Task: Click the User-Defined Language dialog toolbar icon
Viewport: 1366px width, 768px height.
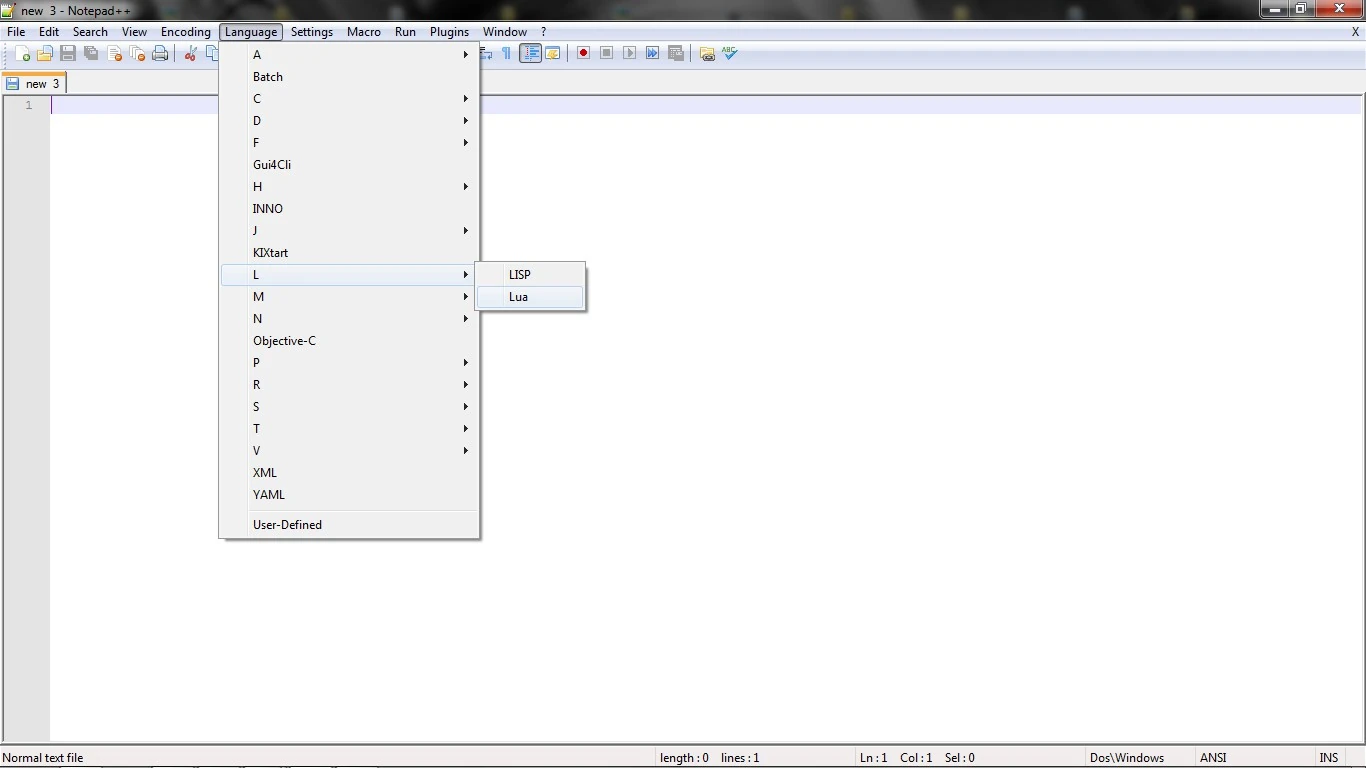Action: tap(553, 54)
